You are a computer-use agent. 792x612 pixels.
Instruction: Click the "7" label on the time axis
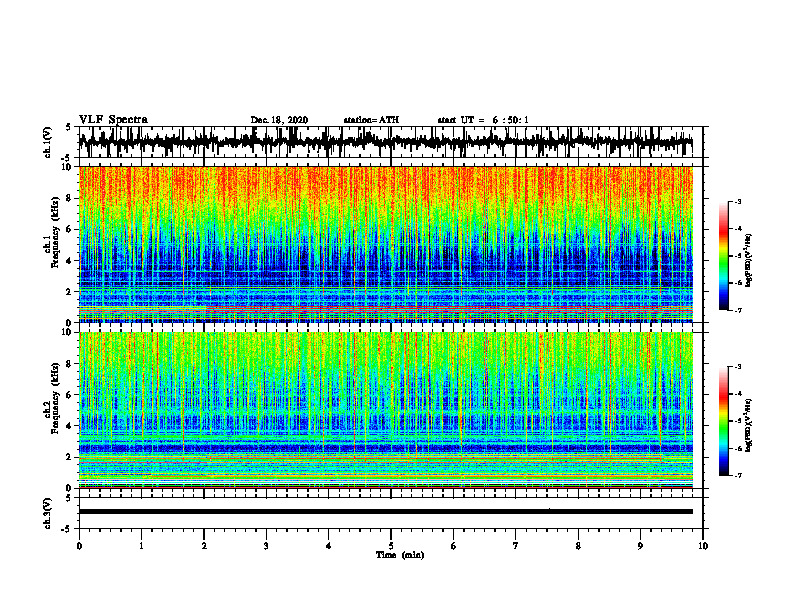point(516,546)
